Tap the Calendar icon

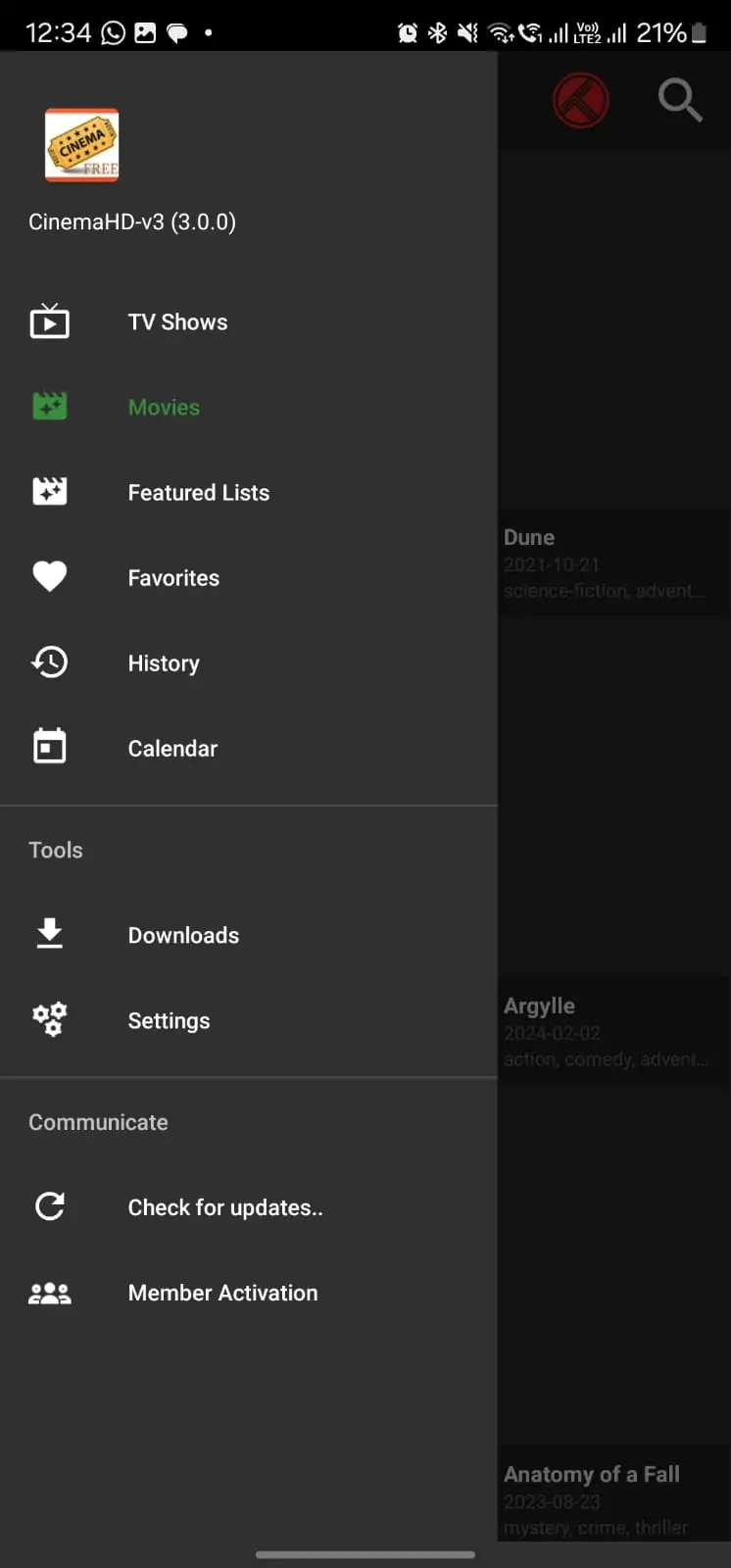(50, 747)
